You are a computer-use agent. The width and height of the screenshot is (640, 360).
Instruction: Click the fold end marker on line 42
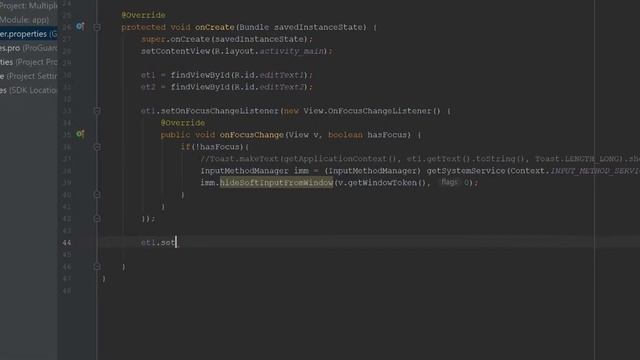[x=97, y=219]
